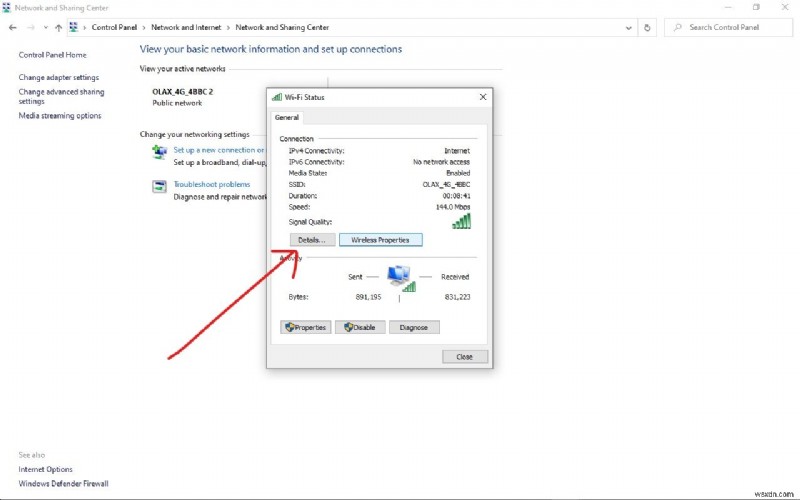Screen dimensions: 800x500
Task: Click the Network and Sharing Center title icon
Action: point(6,8)
